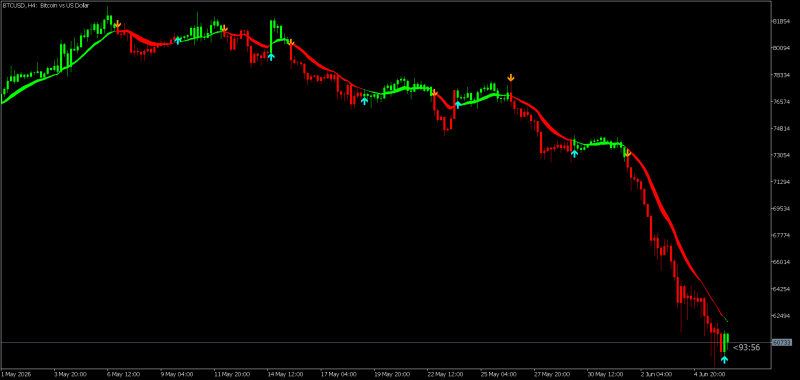Screen dimensions: 800x380
Task: Click the chart title 'BTCUSD, H4: Bitcoin vs US Dollar'
Action: point(45,5)
